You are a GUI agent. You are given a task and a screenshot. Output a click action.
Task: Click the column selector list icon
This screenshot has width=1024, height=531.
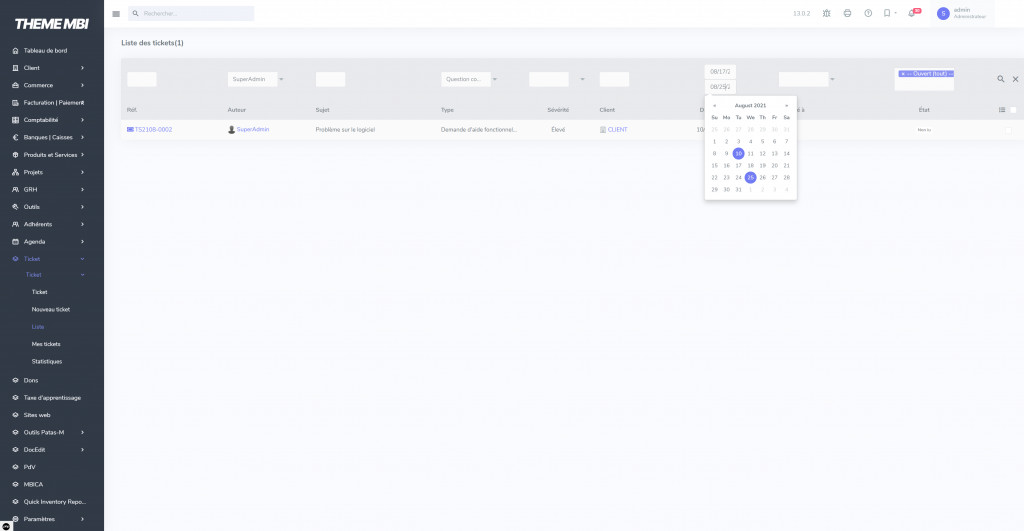pos(1002,110)
